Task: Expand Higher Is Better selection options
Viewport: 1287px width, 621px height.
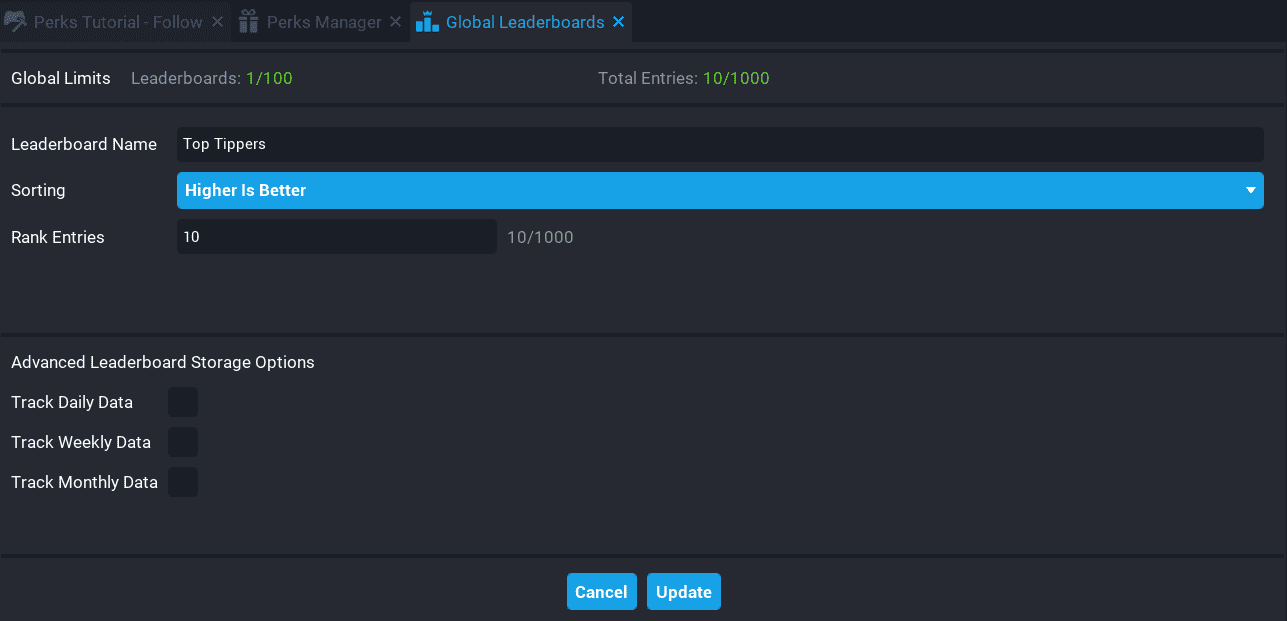Action: (719, 190)
